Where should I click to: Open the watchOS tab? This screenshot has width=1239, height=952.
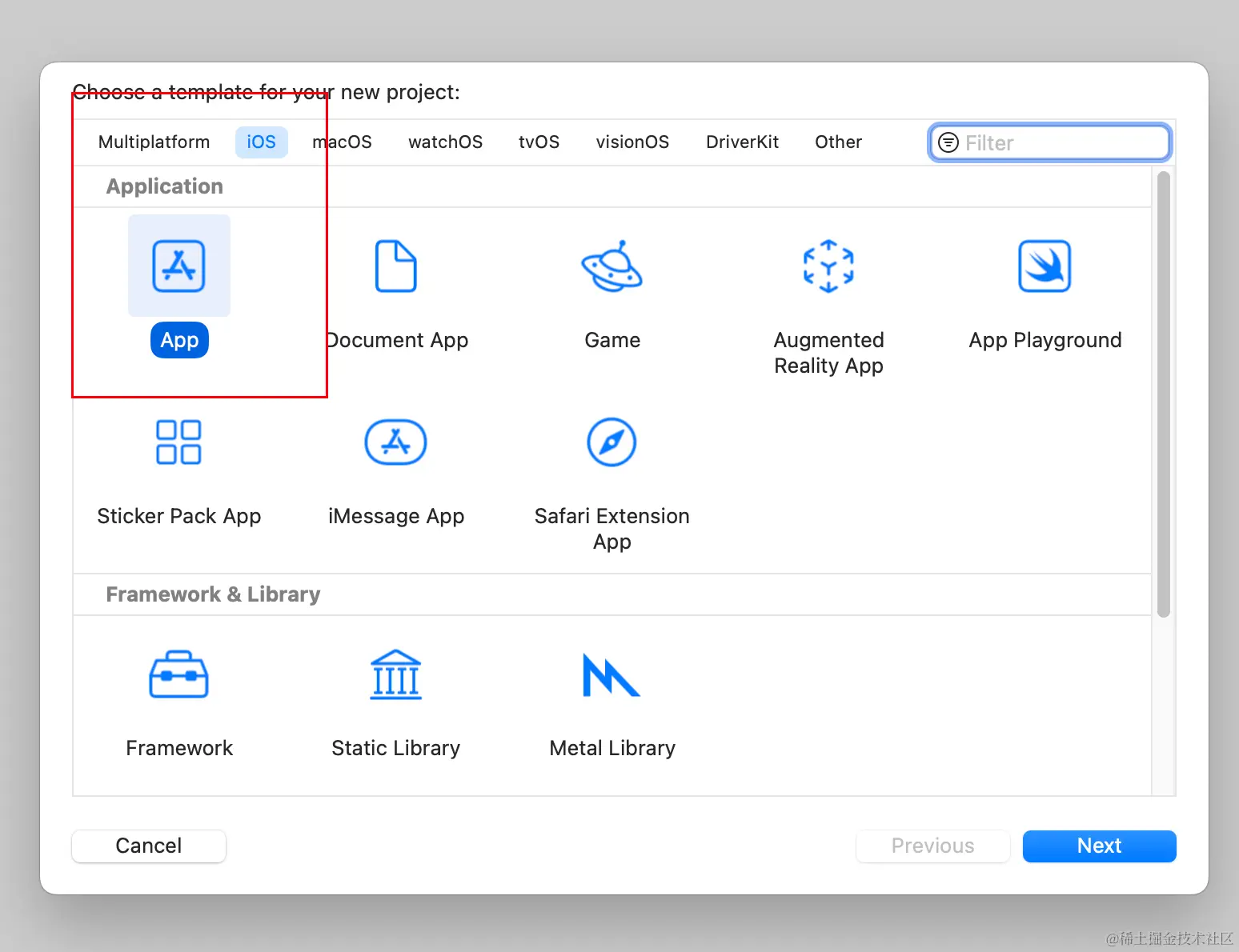(446, 142)
